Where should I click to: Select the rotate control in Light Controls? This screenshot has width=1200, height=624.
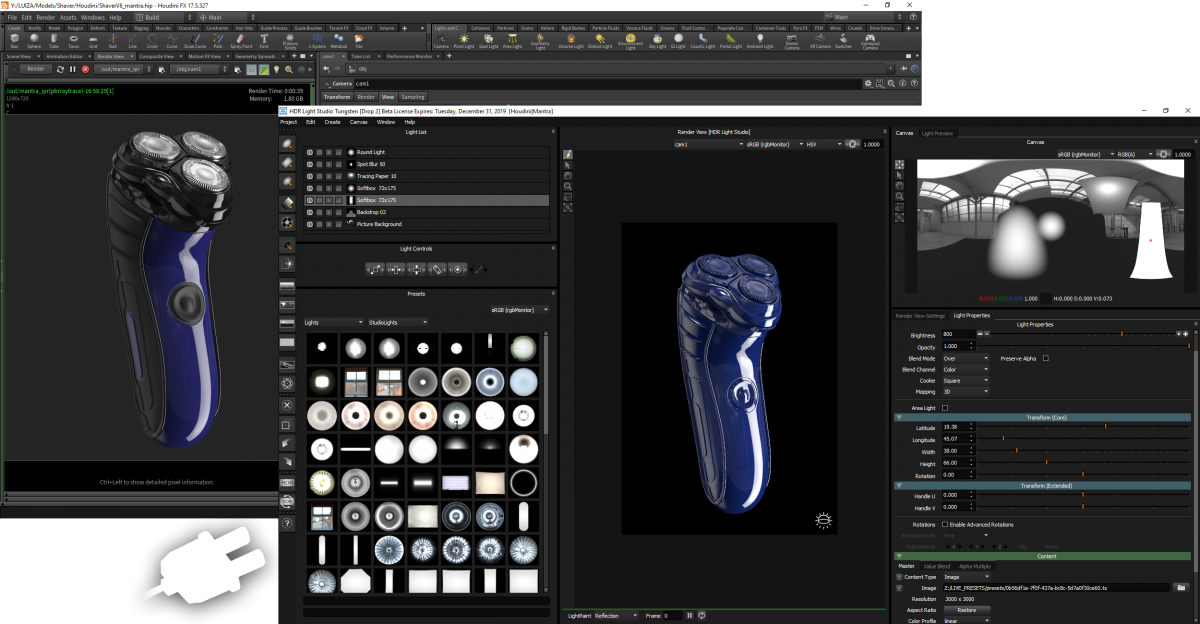tap(438, 269)
